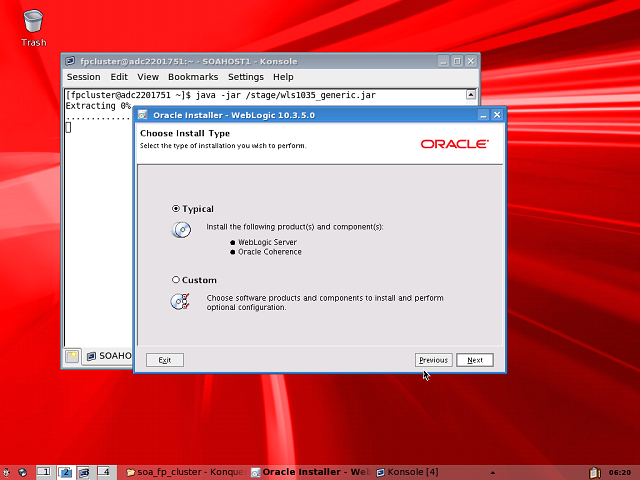Click the Typical install disc icon
Viewport: 640px width, 480px height.
pyautogui.click(x=181, y=230)
